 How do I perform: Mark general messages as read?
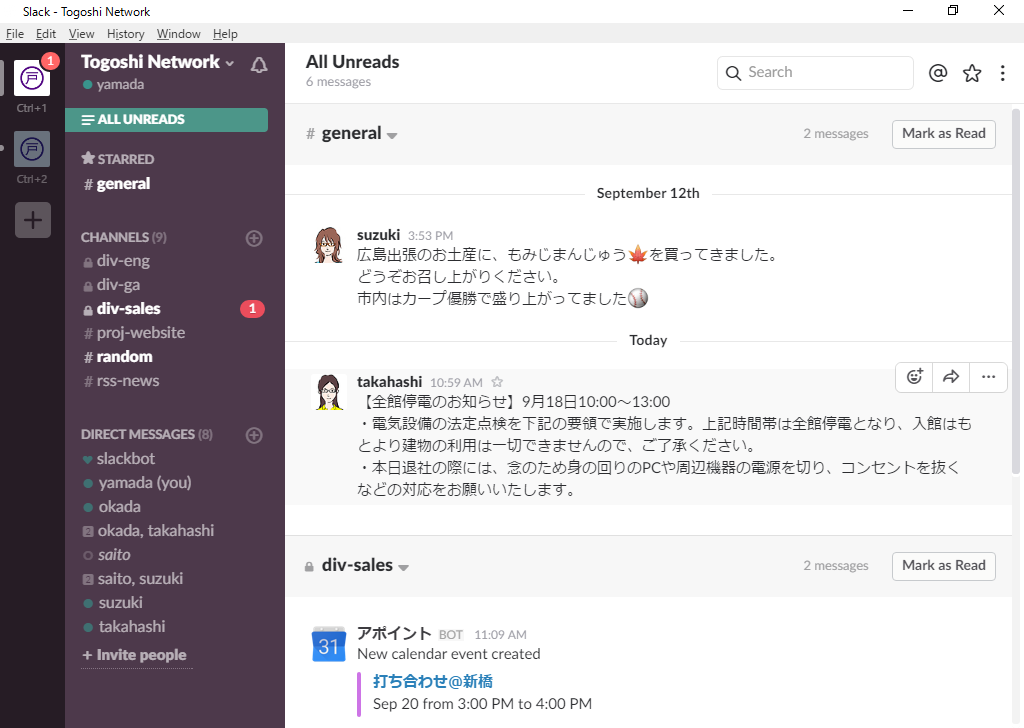[x=944, y=134]
